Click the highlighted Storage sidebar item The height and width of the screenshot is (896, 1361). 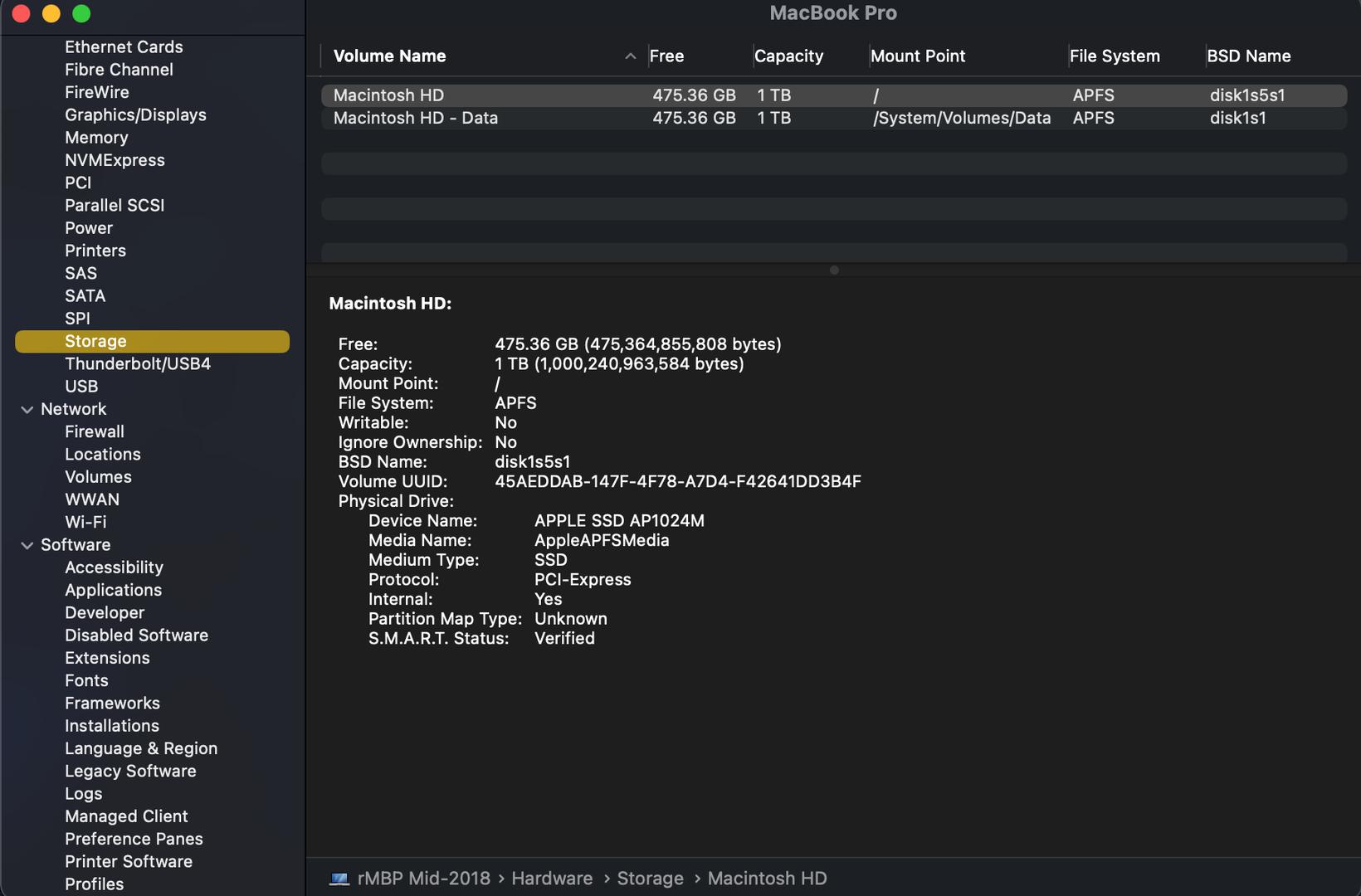152,341
